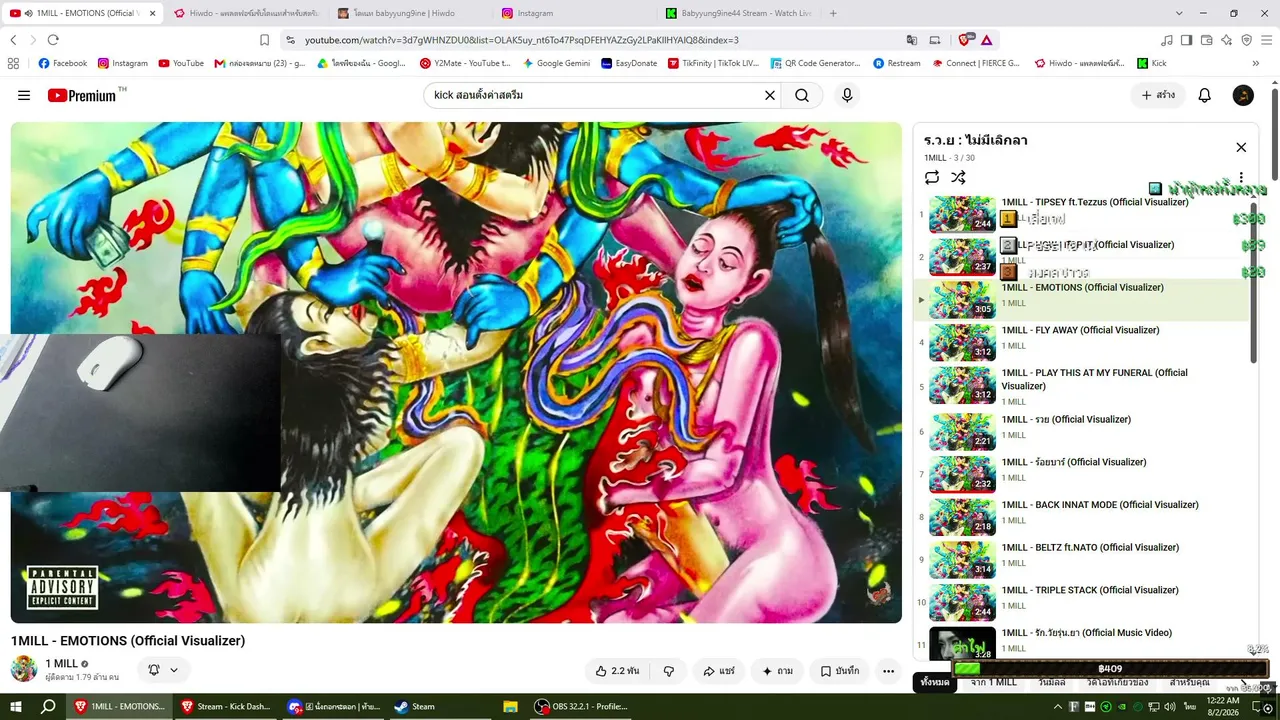Open the Google Gemini bookmark

click(x=556, y=63)
